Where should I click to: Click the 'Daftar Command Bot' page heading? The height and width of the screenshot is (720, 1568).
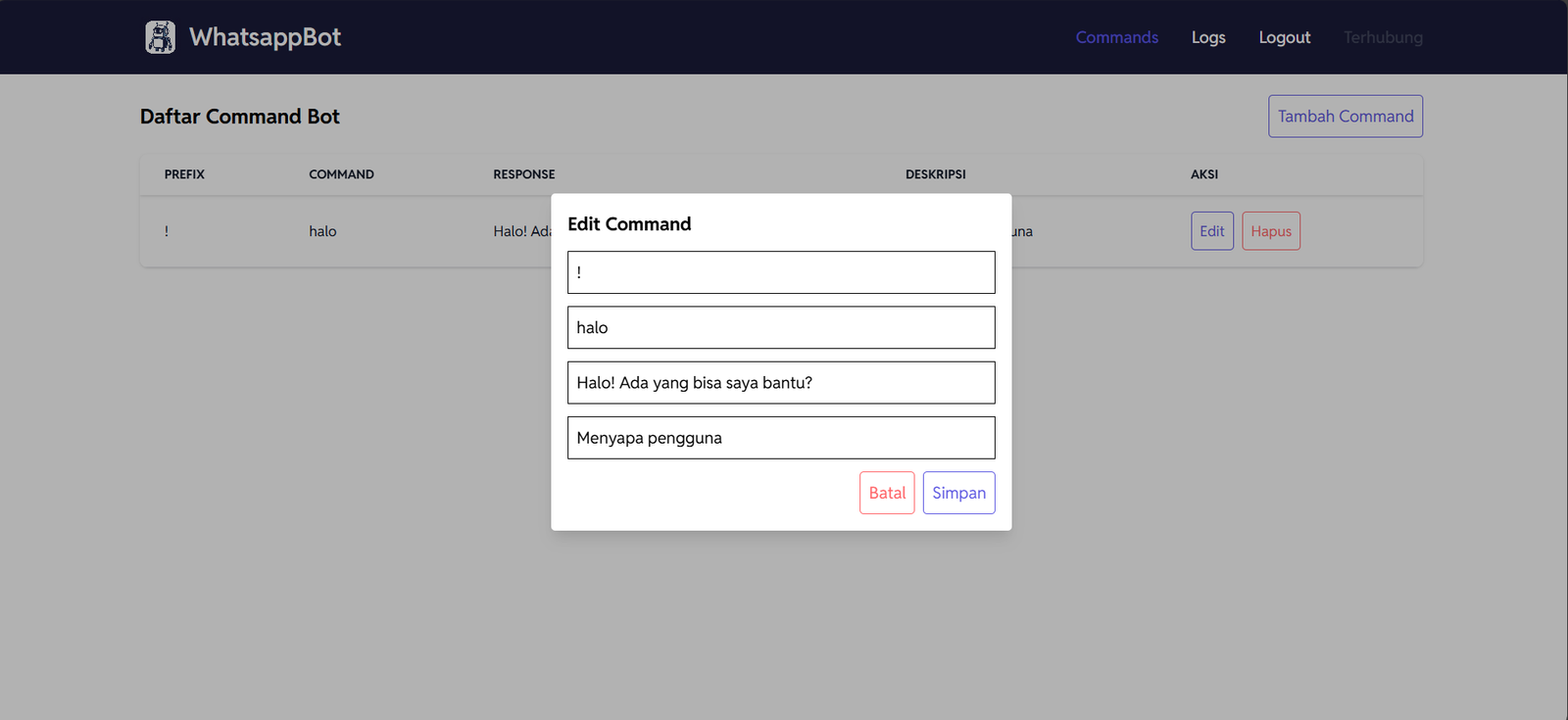(x=240, y=117)
